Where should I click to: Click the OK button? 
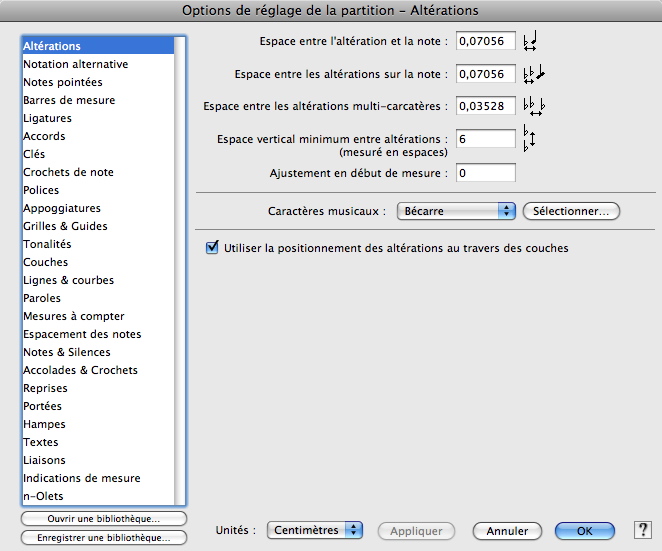point(585,531)
